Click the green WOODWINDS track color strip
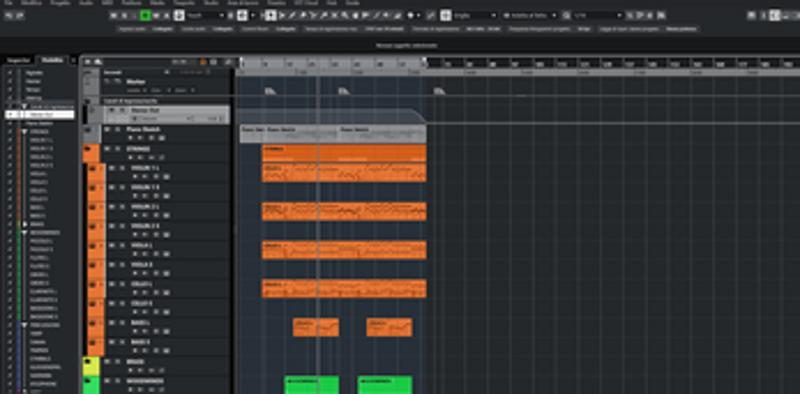Screen dimensions: 800x394 91,385
